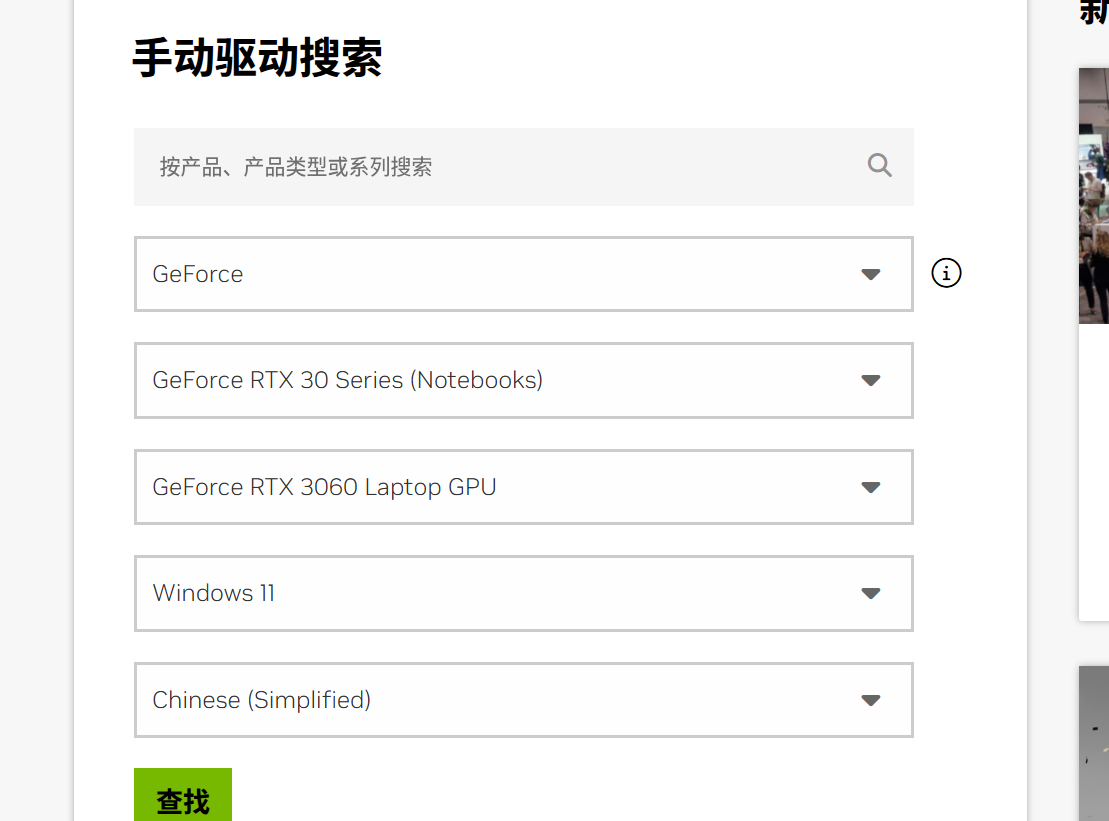The width and height of the screenshot is (1109, 821).
Task: Click the arrow on RTX 30 Series dropdown
Action: (x=870, y=381)
